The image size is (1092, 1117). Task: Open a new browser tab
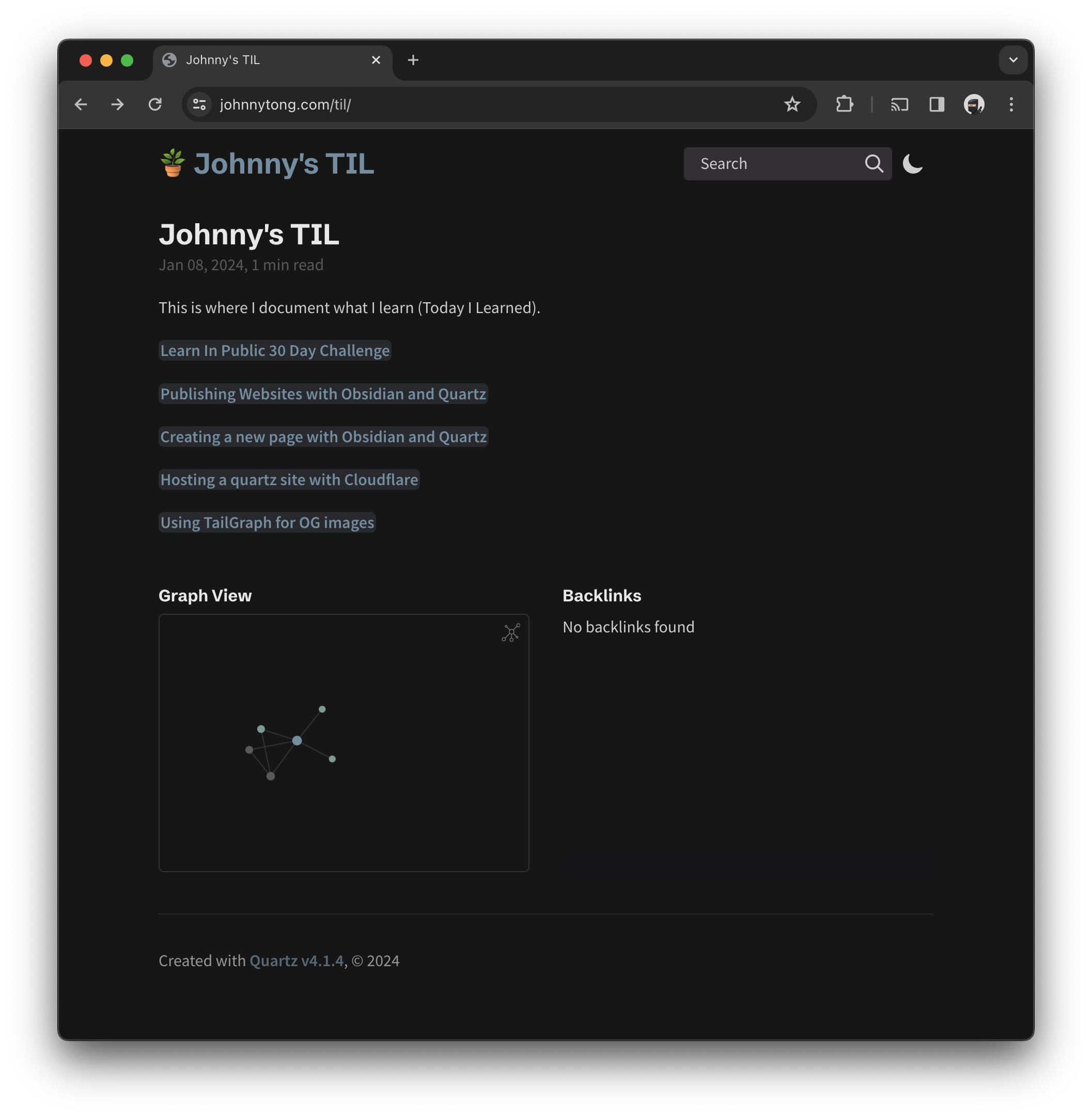(413, 60)
